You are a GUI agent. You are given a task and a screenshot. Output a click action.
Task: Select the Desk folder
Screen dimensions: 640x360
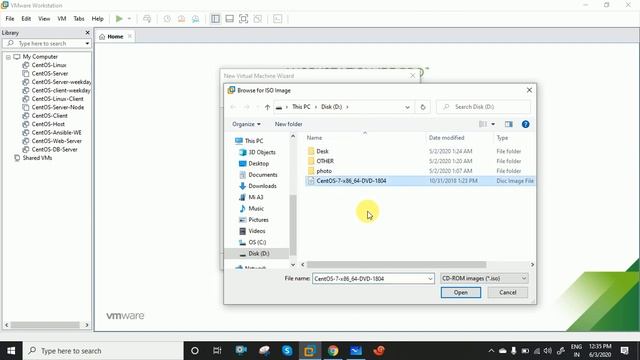(322, 151)
